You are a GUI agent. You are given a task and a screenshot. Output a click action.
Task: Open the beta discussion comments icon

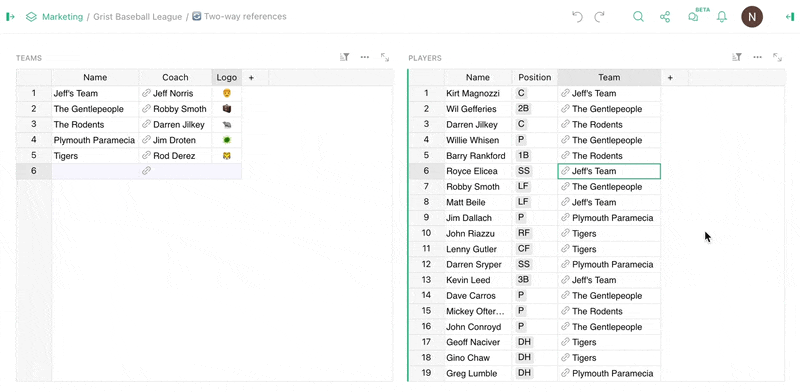tap(693, 17)
